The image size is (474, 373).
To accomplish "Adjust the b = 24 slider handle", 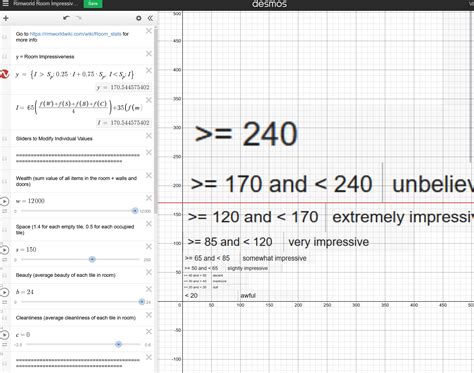I will [x=142, y=302].
